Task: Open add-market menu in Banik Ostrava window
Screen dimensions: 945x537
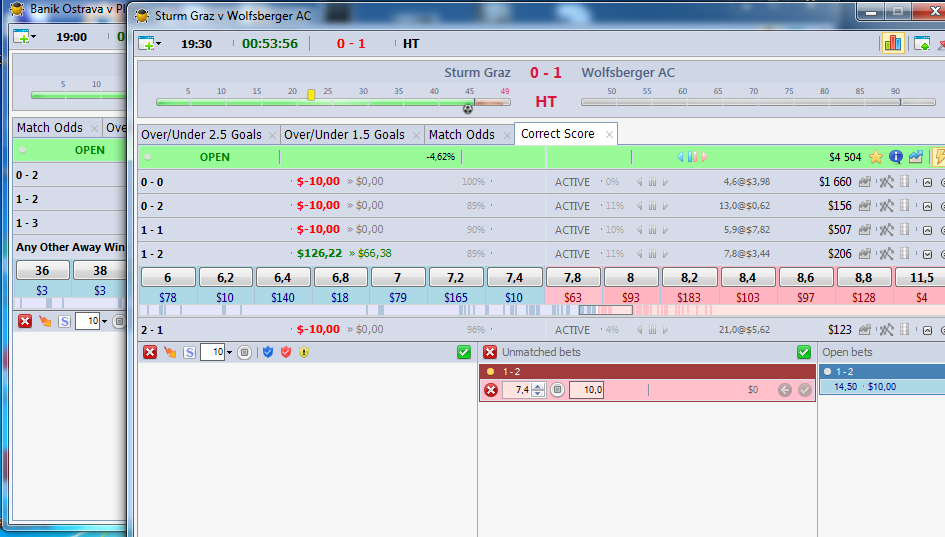Action: tap(24, 37)
